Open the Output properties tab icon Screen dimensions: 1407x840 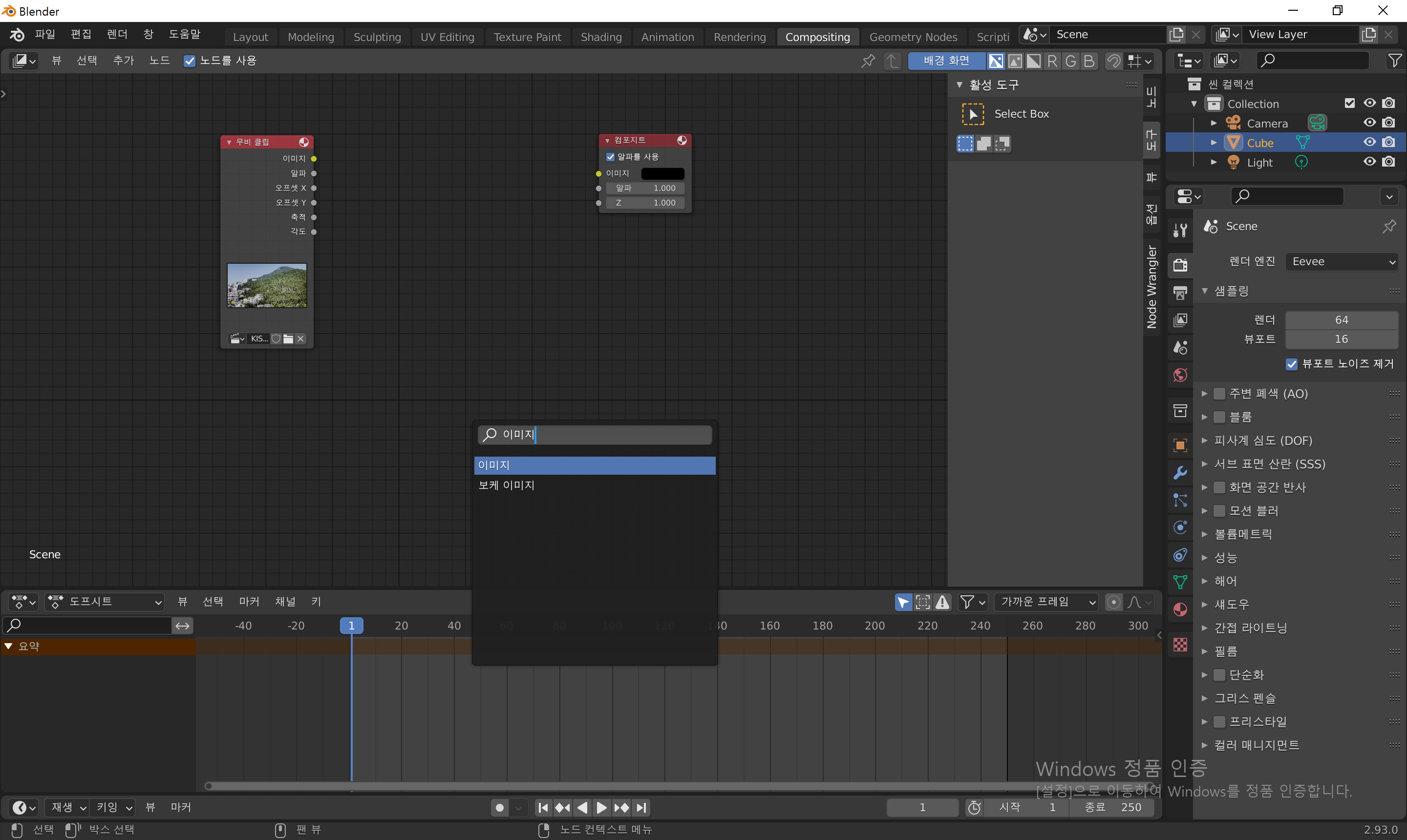[x=1180, y=292]
